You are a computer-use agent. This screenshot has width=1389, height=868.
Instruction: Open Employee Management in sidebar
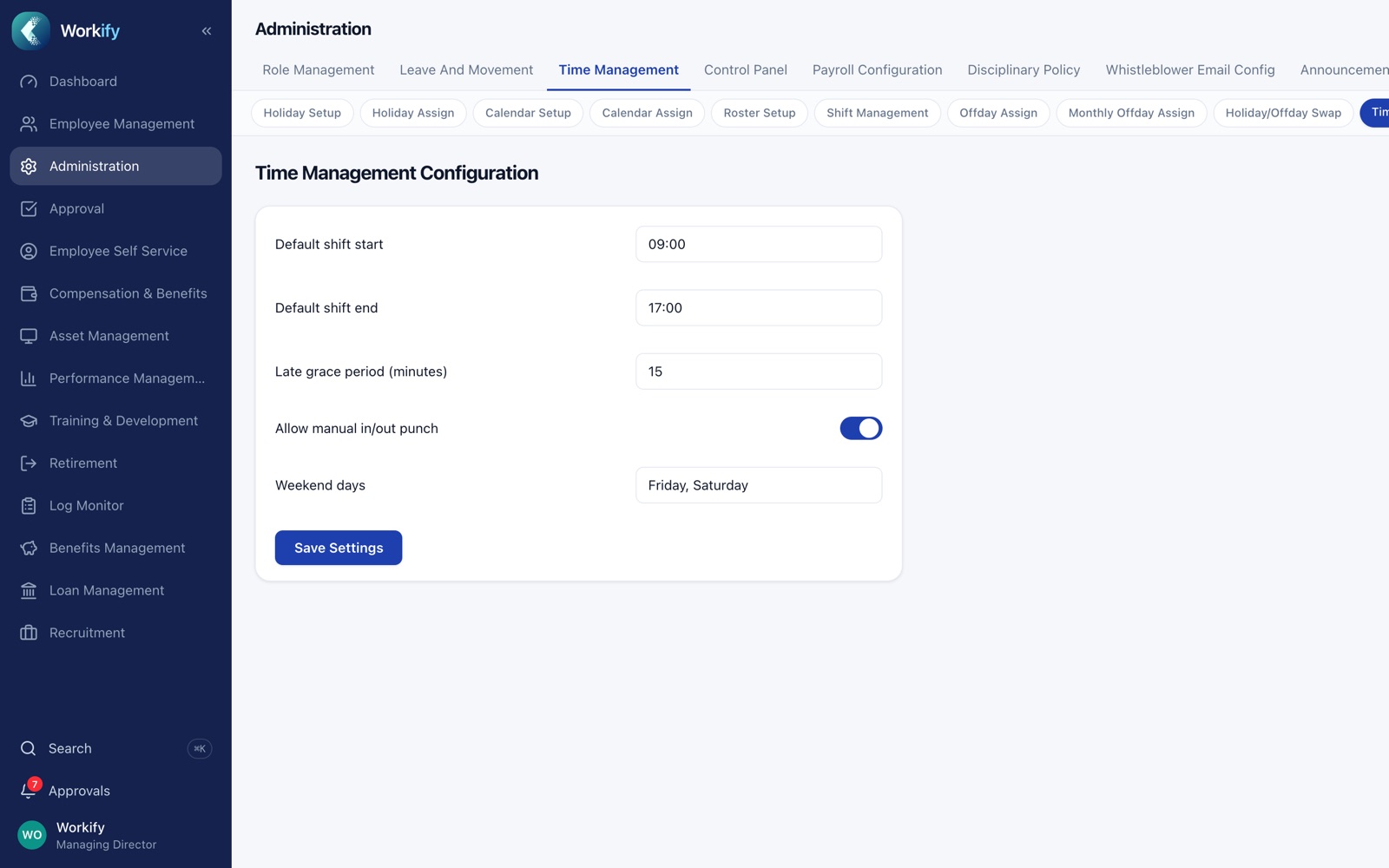click(115, 124)
